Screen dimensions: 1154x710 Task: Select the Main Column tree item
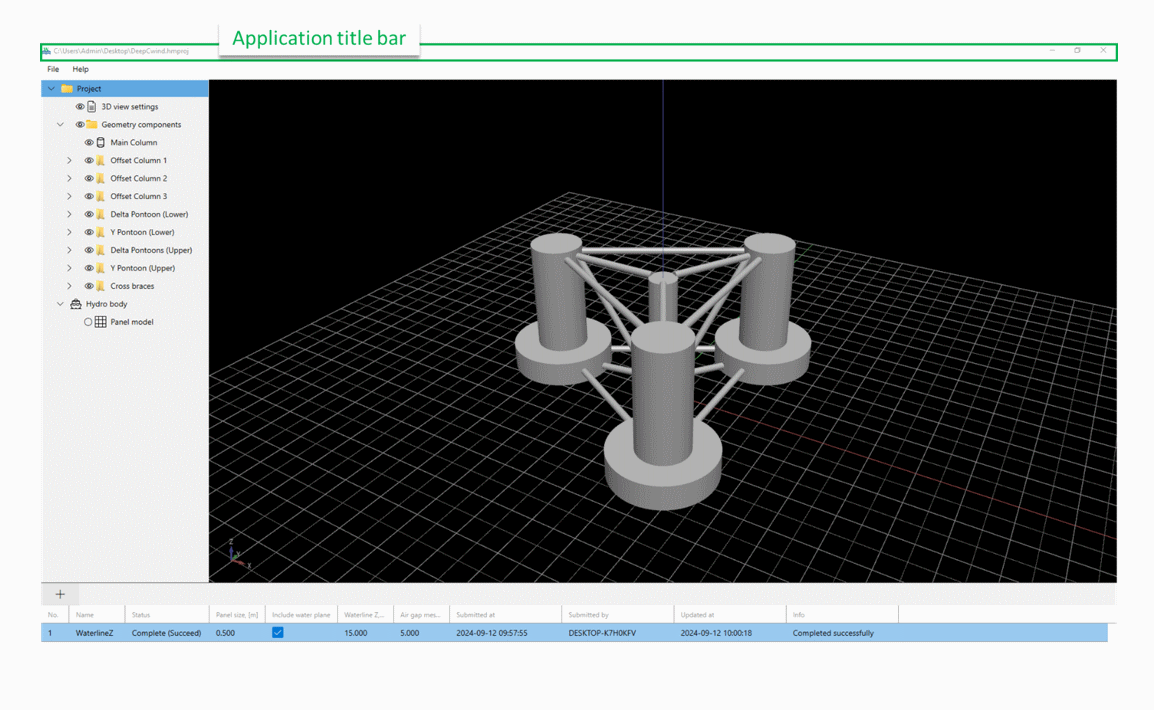133,143
